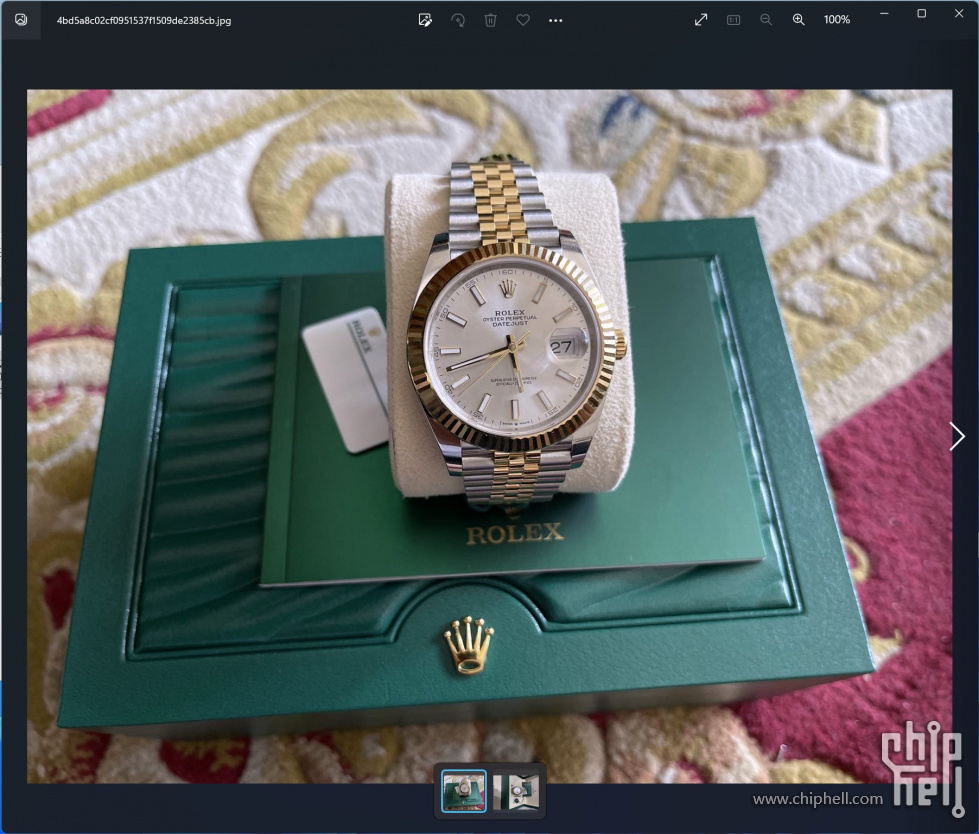Screen dimensions: 979x834
Task: Select the first filmstrip thumbnail
Action: [x=464, y=791]
